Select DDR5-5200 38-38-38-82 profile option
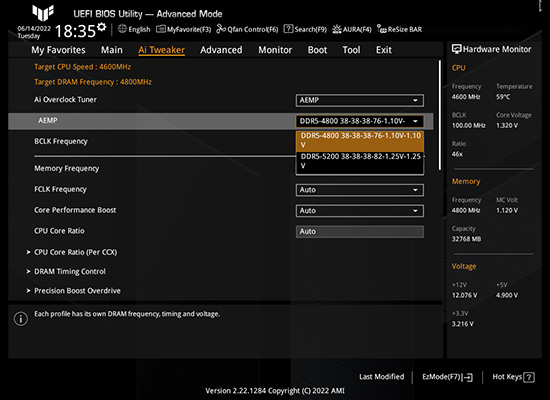Viewport: 550px width, 400px height. 360,161
